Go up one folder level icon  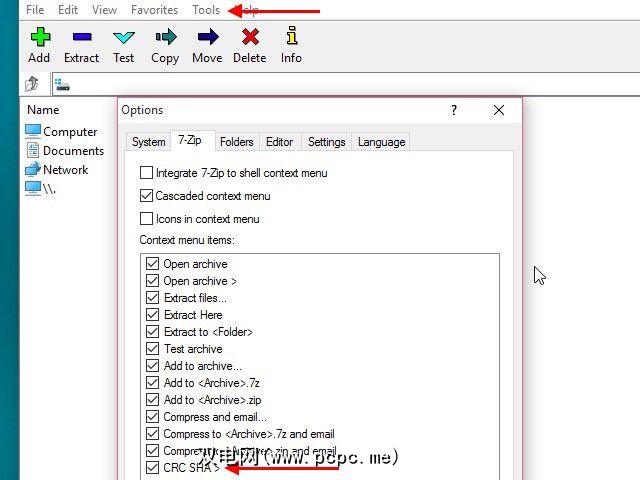point(32,84)
